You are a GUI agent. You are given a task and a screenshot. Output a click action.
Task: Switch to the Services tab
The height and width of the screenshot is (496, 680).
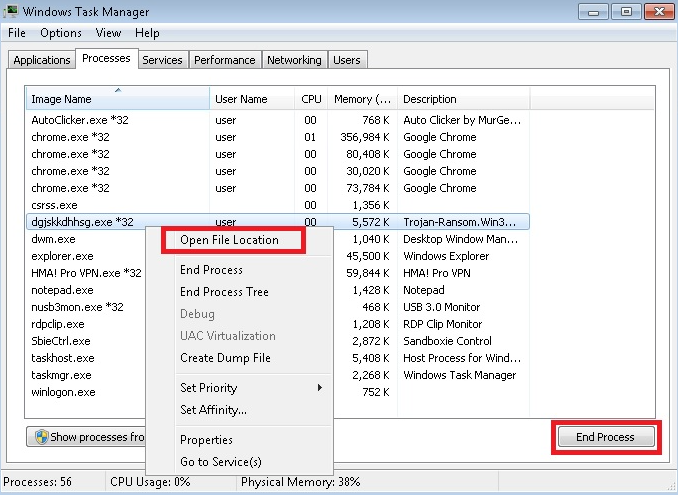162,60
